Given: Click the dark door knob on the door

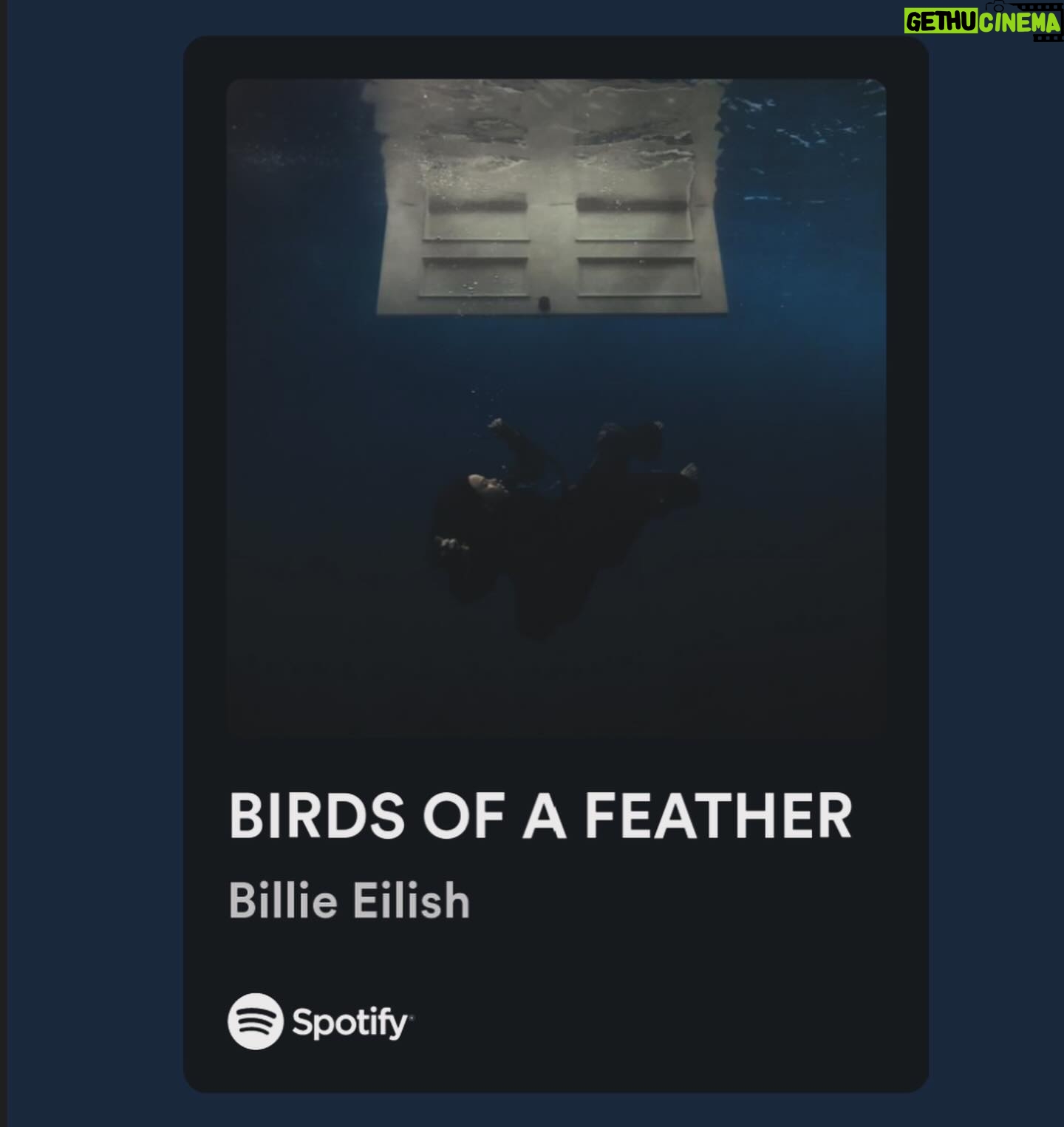Looking at the screenshot, I should [545, 302].
